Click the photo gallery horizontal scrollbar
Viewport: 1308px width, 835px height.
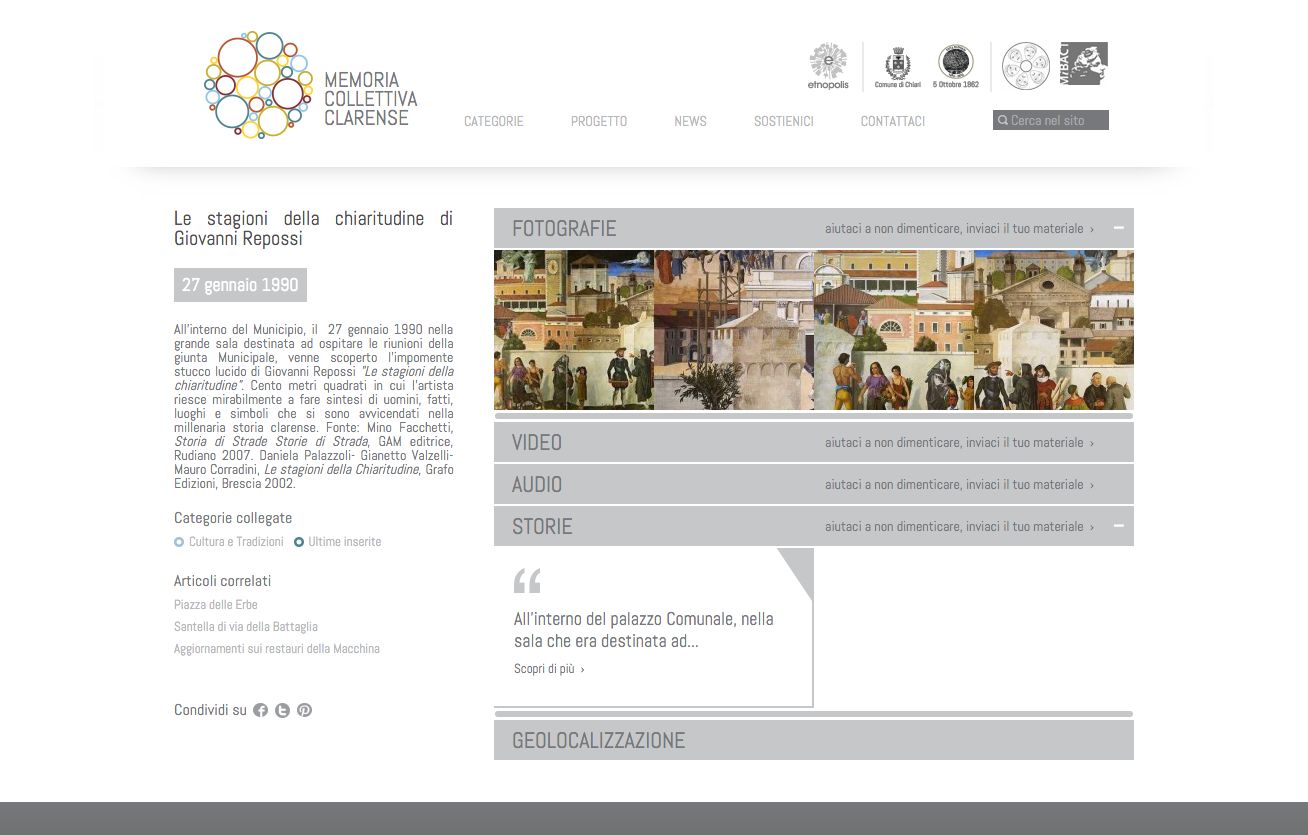813,415
